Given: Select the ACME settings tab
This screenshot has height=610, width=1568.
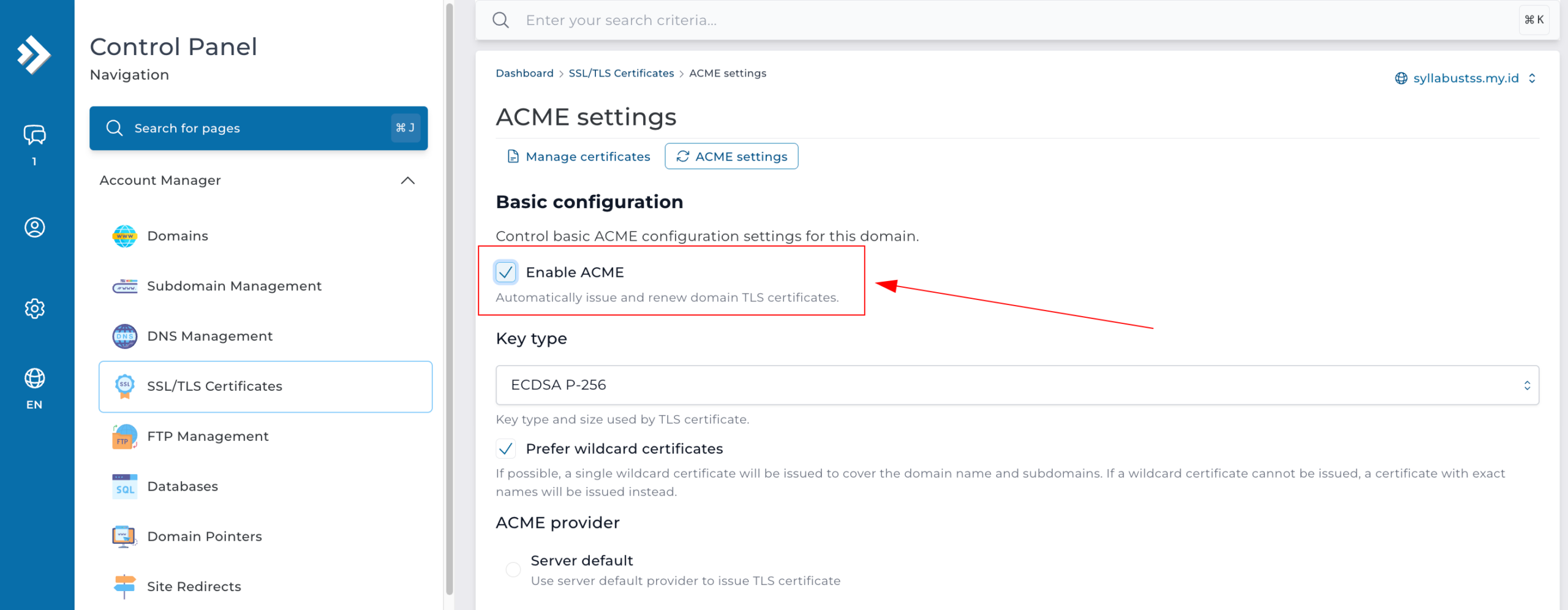Looking at the screenshot, I should [731, 157].
